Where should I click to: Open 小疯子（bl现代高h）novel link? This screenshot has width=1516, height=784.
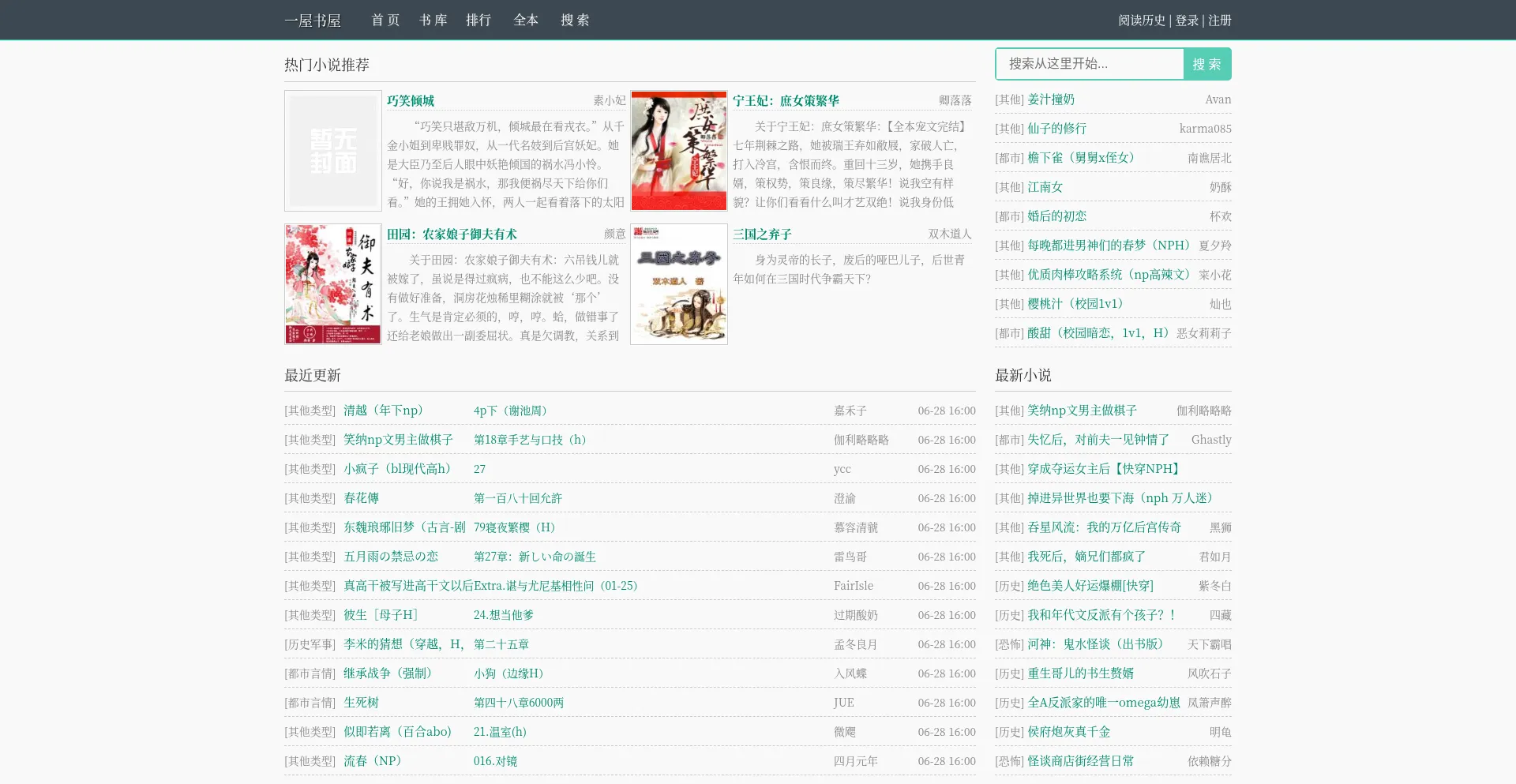[397, 469]
